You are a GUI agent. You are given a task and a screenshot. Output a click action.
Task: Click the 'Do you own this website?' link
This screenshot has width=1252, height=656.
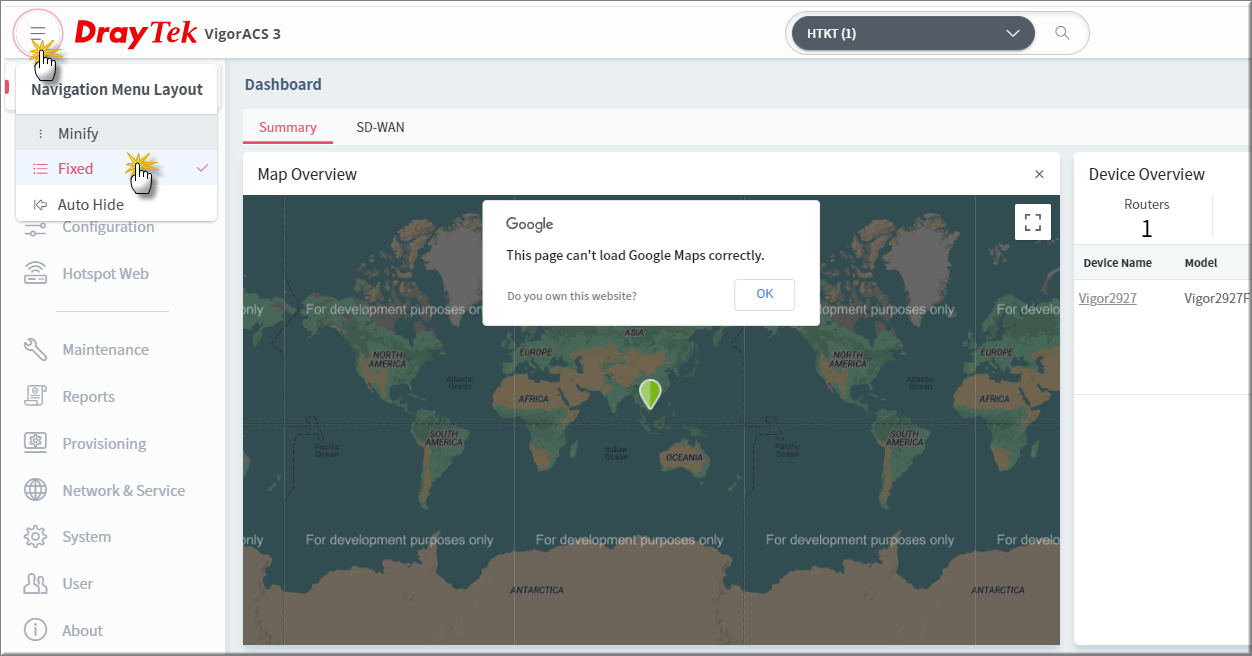coord(572,296)
